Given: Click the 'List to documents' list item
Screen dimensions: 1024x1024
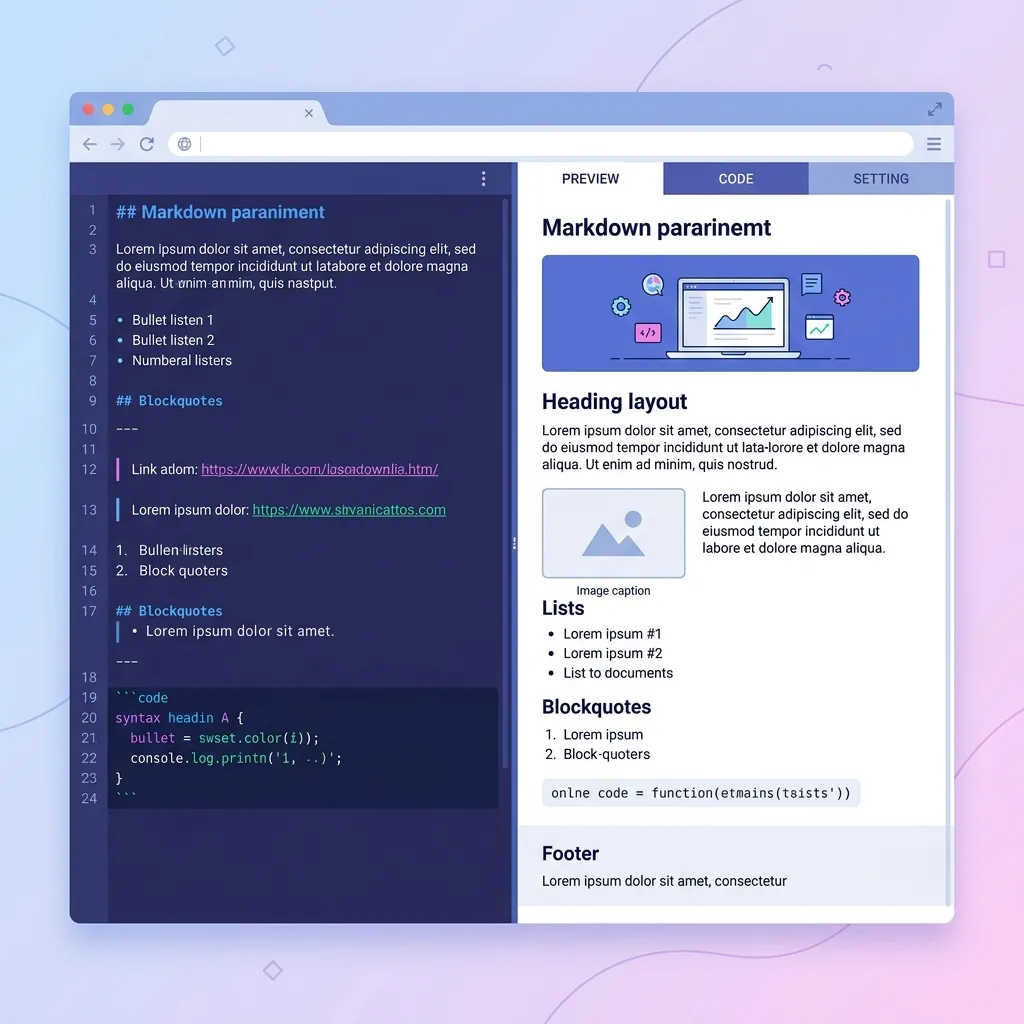Looking at the screenshot, I should click(x=618, y=673).
